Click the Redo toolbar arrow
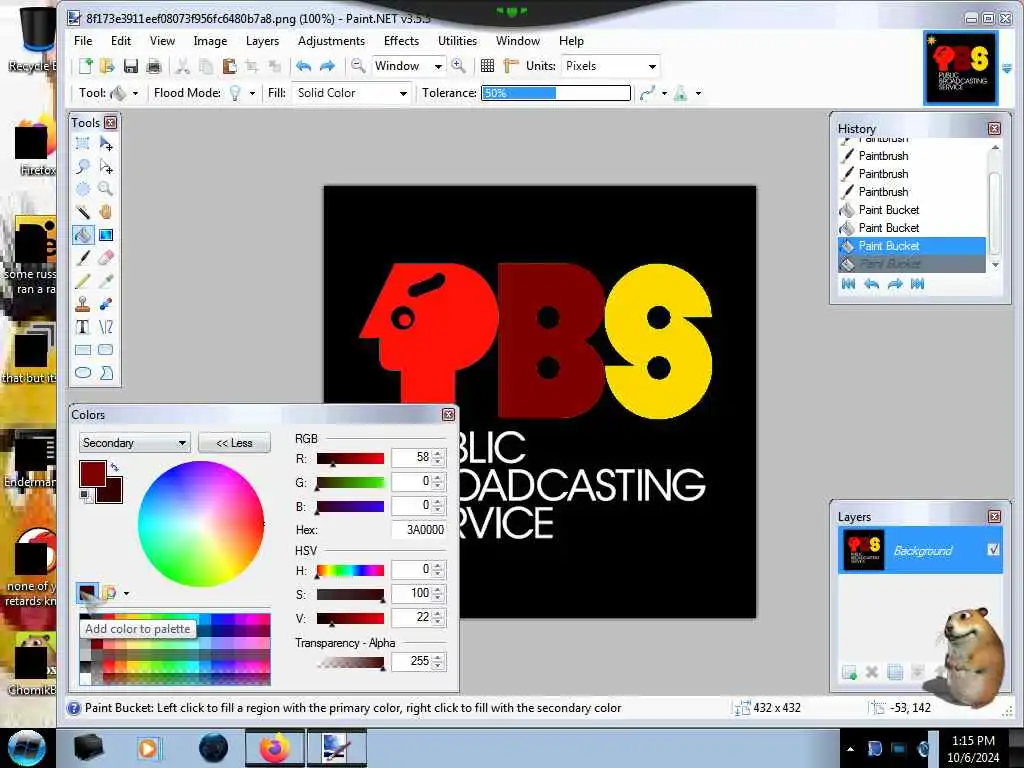The image size is (1024, 768). (327, 66)
